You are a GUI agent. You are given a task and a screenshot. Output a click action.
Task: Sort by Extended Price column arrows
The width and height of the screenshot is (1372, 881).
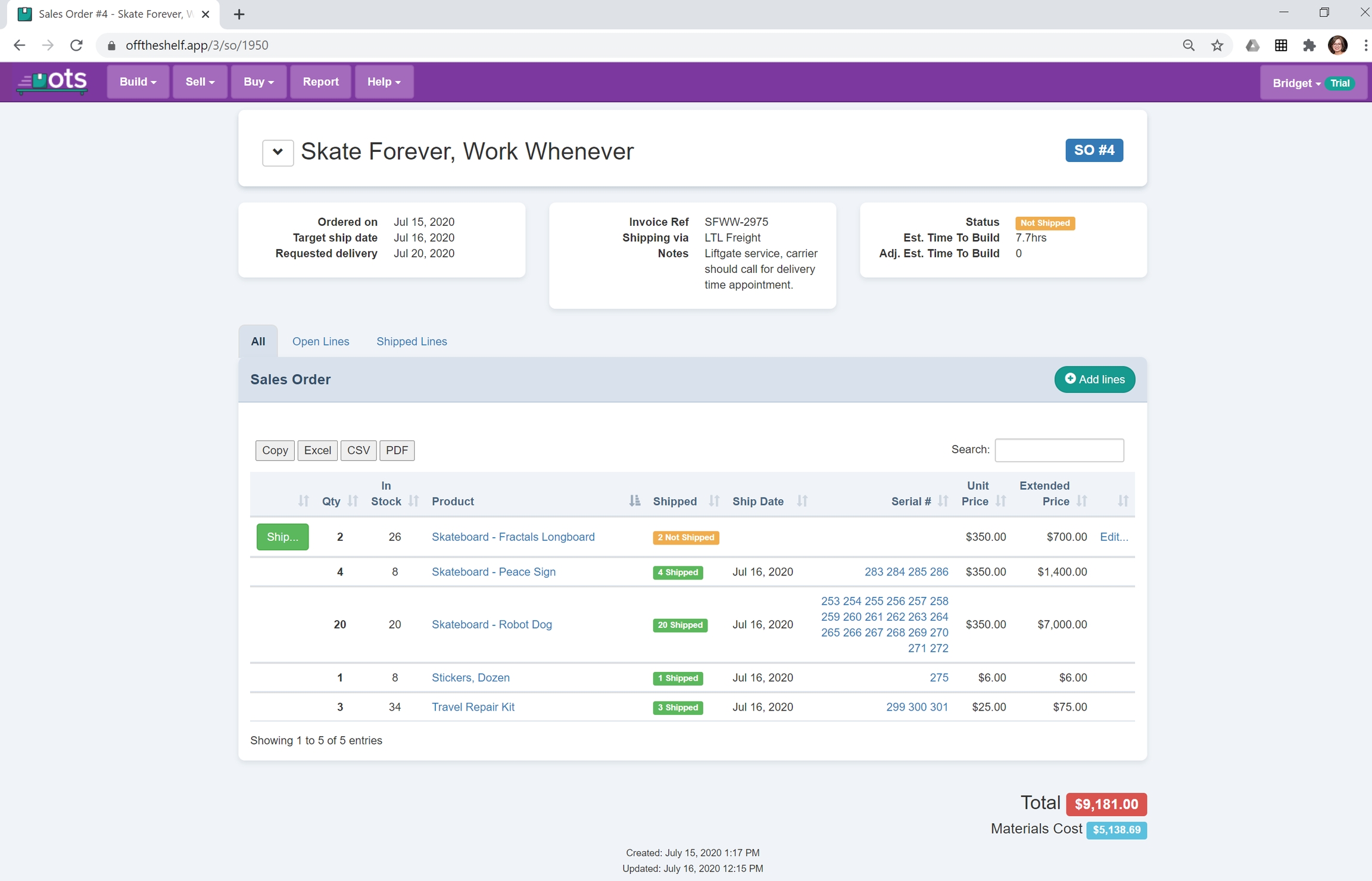click(x=1082, y=501)
